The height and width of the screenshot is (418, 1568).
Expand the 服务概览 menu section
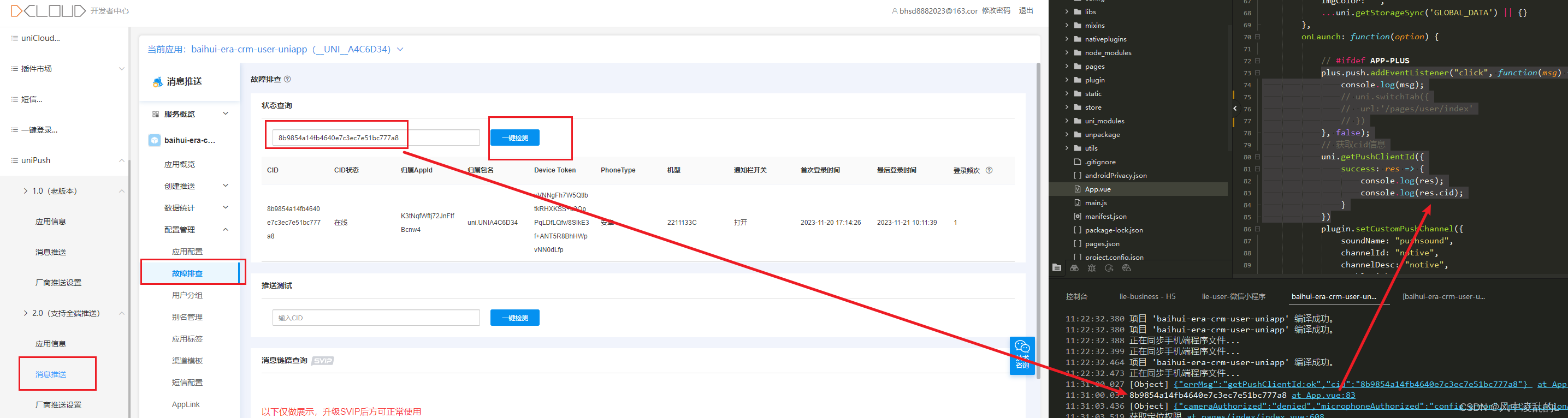click(x=225, y=114)
